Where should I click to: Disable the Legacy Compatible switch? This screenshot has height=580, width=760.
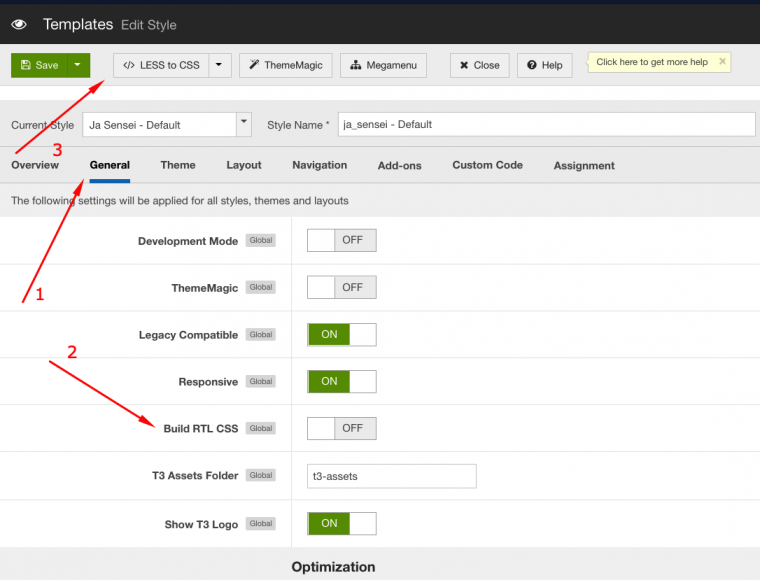(341, 335)
